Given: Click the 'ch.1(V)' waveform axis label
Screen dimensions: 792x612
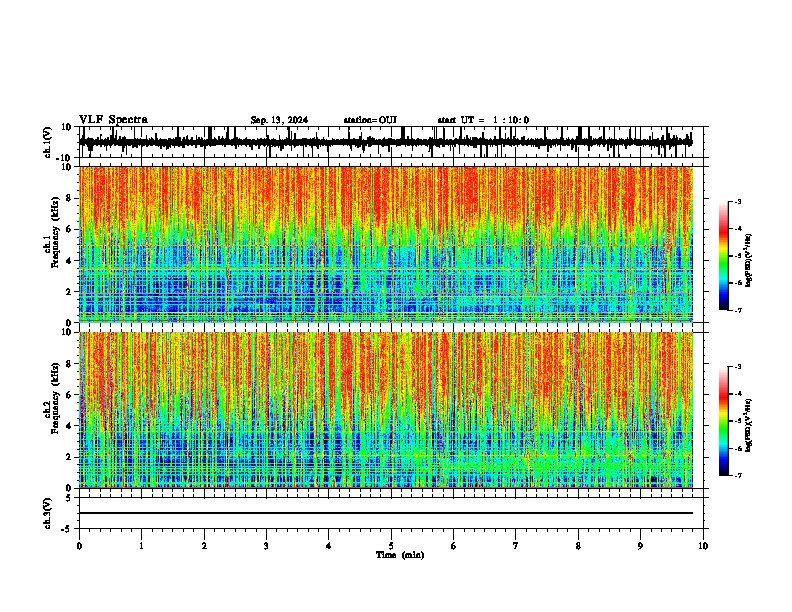Looking at the screenshot, I should (x=48, y=142).
